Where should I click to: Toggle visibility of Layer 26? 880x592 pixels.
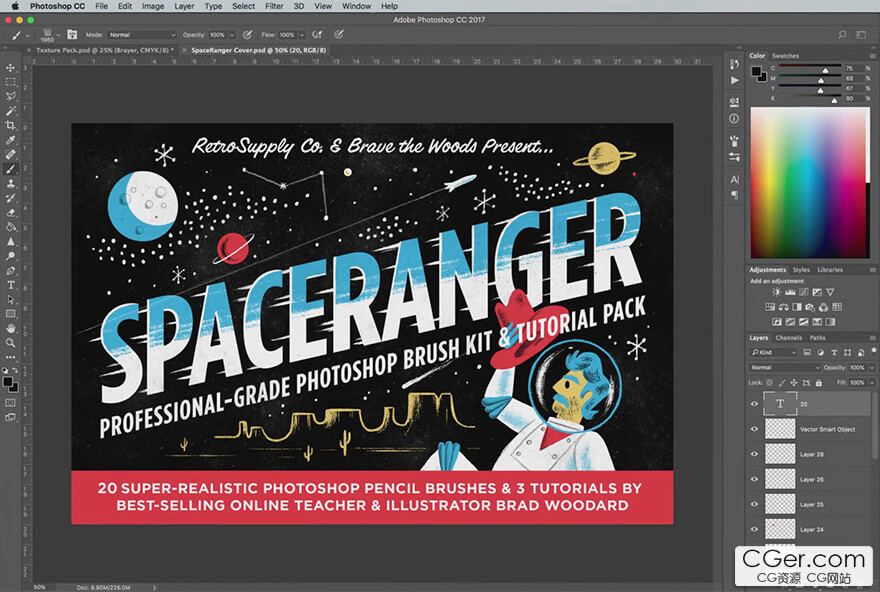coord(754,479)
